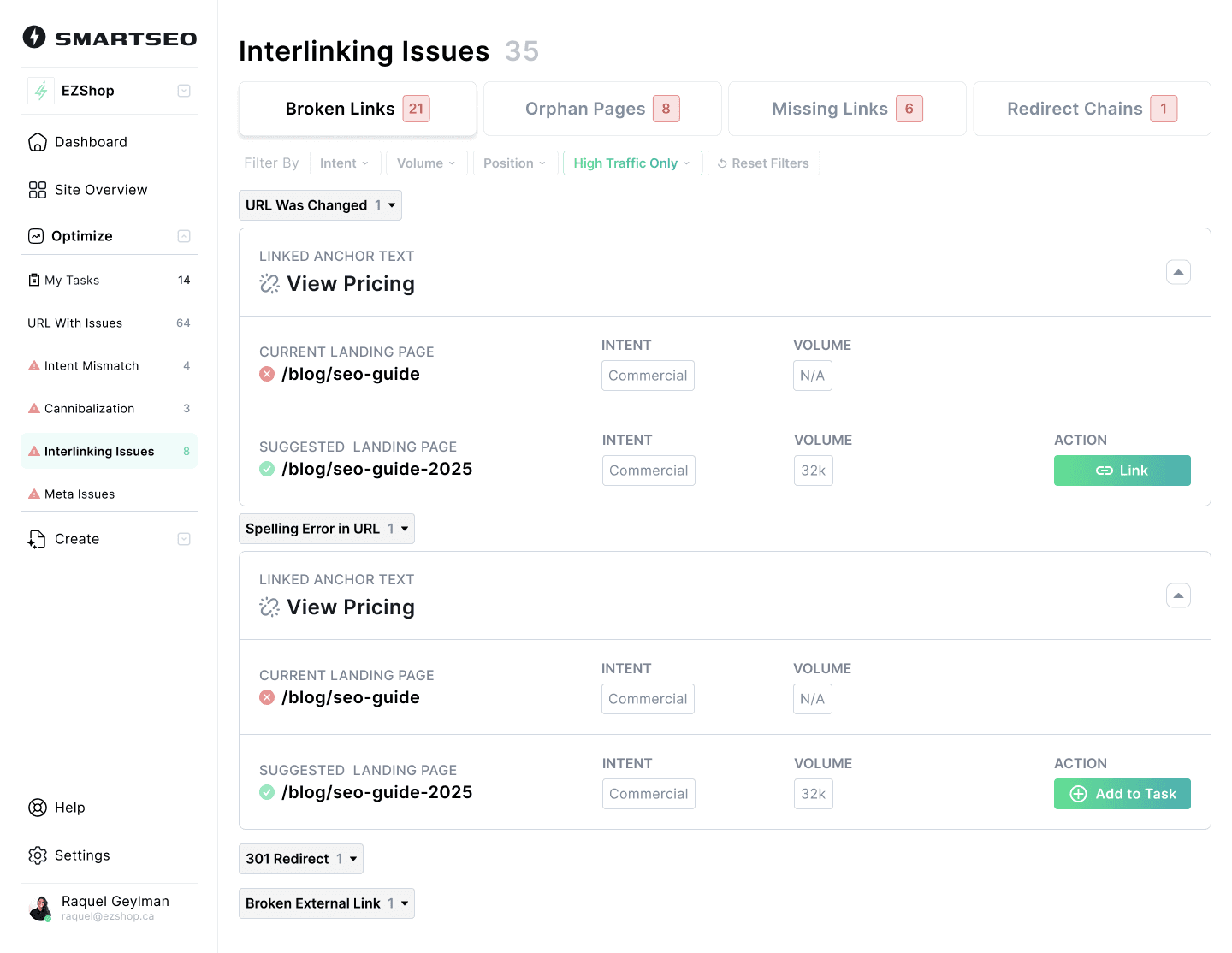The image size is (1232, 953).
Task: Click the Create document sparkle icon
Action: pyautogui.click(x=37, y=539)
